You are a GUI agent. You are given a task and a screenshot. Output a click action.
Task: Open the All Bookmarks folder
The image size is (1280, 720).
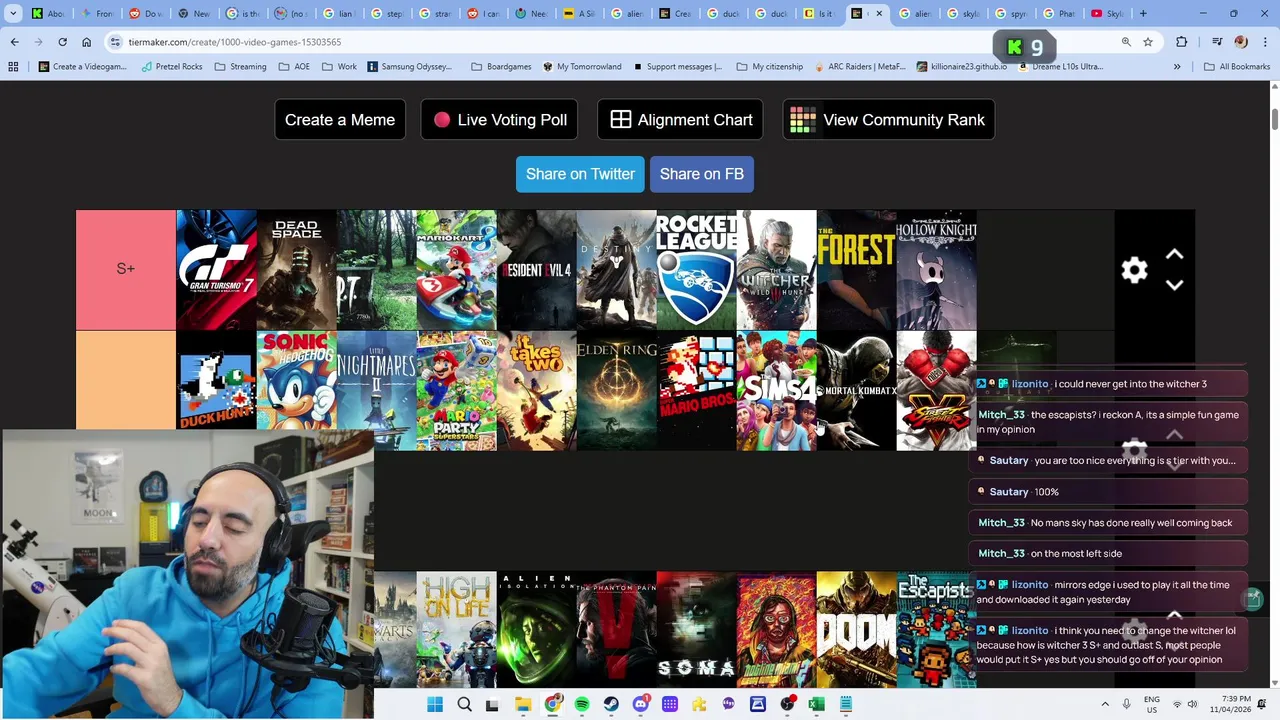pyautogui.click(x=1236, y=67)
